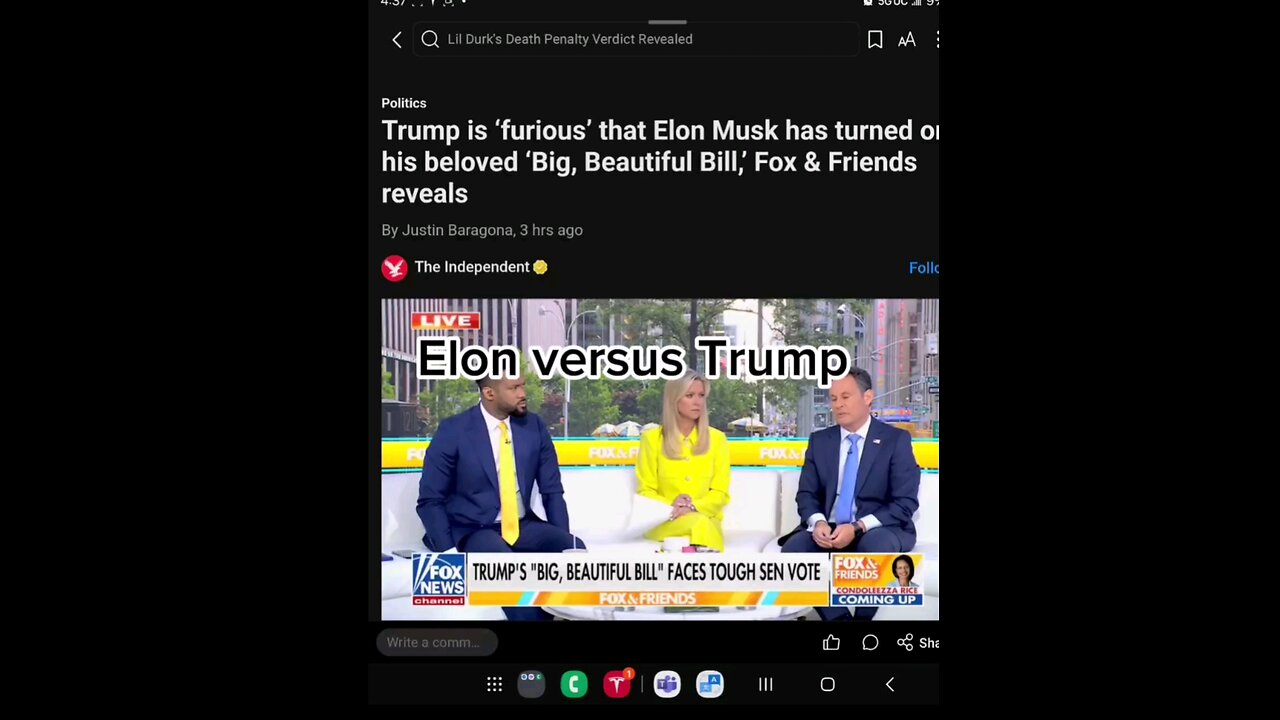Bookmark this article

[x=875, y=39]
